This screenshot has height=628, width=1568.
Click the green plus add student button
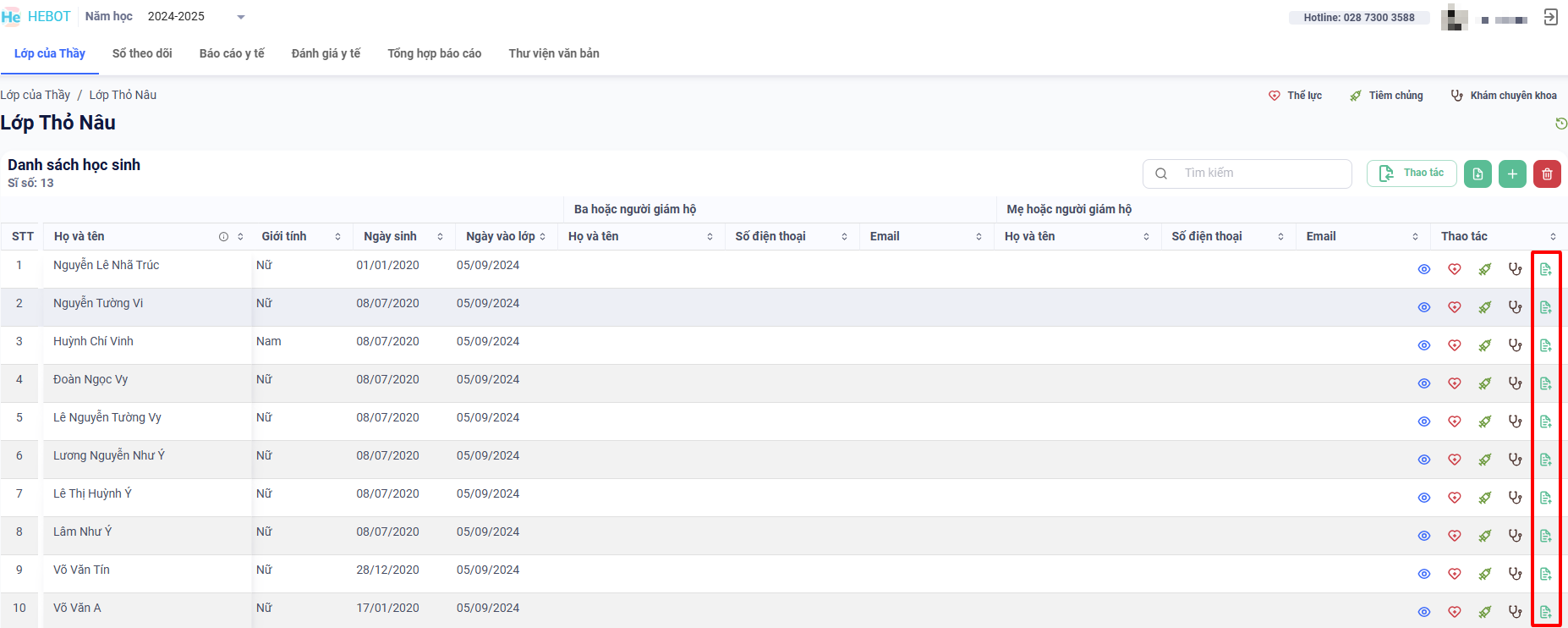pyautogui.click(x=1512, y=174)
